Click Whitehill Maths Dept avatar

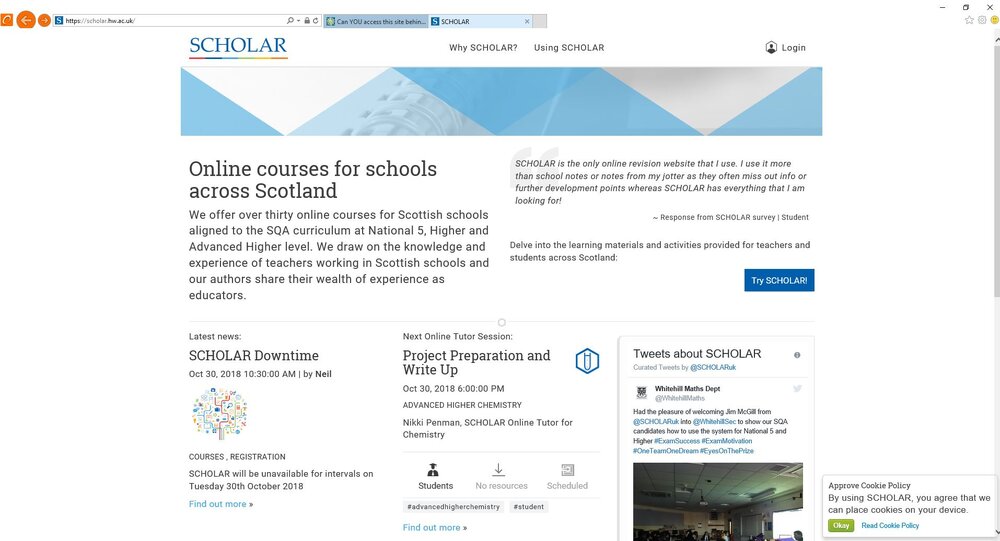coord(642,393)
